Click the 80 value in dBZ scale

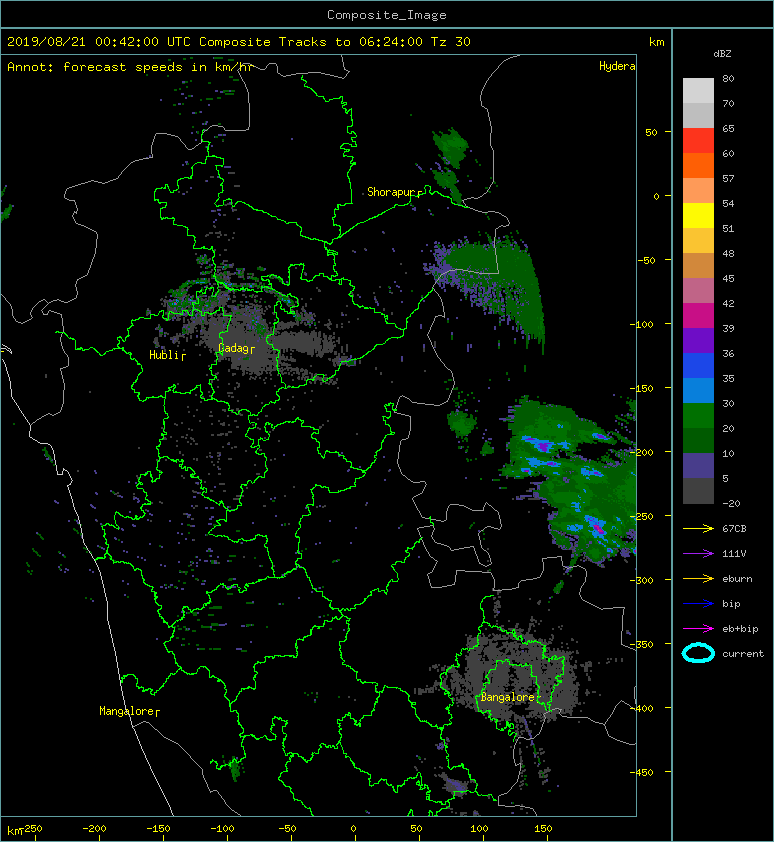728,78
